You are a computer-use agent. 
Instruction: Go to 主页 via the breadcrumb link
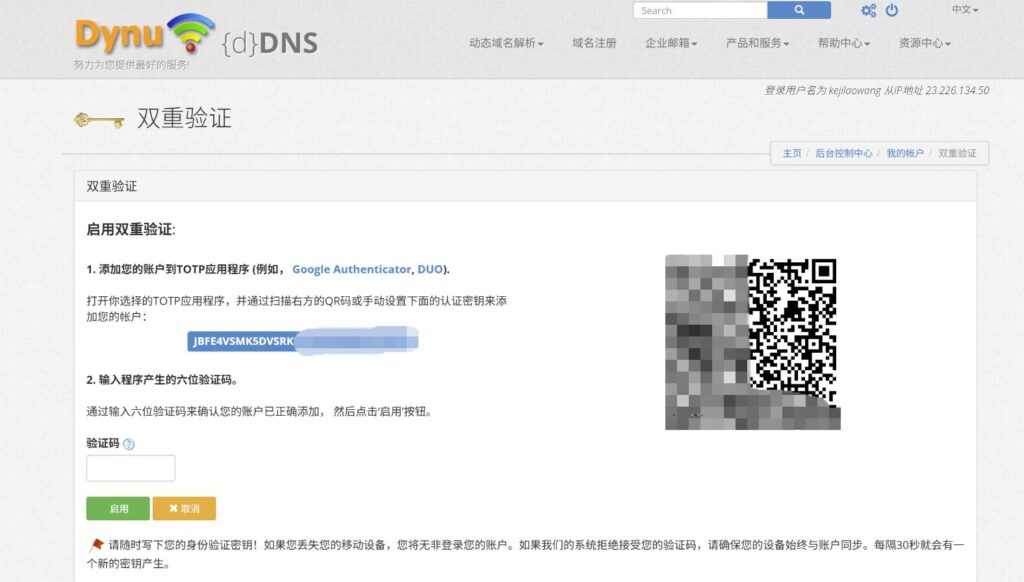pos(791,153)
